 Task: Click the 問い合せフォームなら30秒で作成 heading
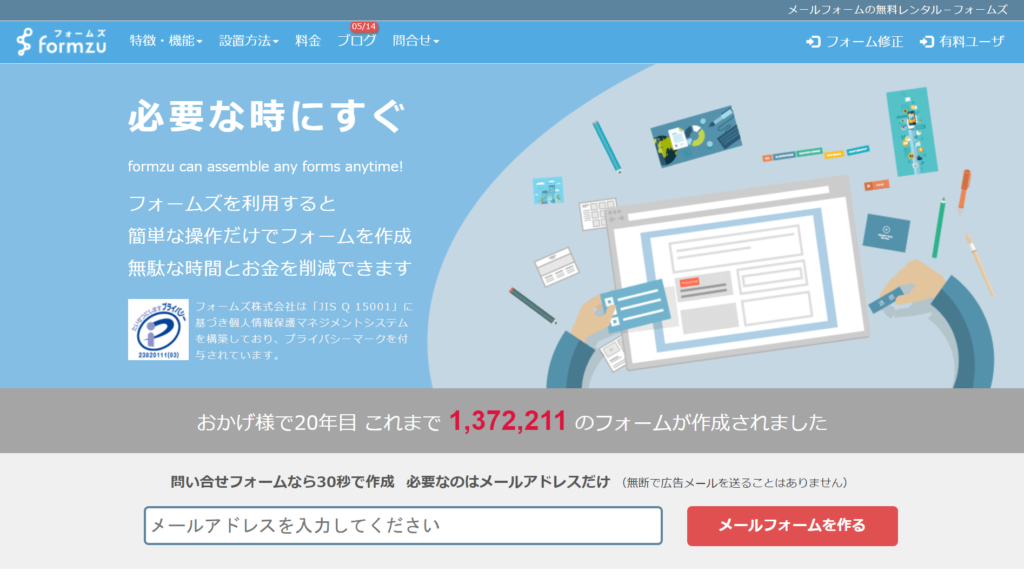(282, 482)
